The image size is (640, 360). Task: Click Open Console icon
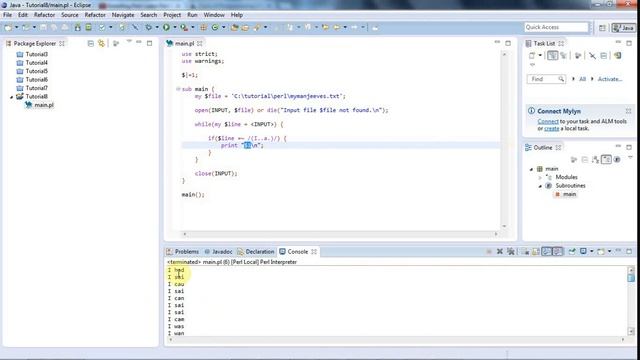tap(601, 251)
